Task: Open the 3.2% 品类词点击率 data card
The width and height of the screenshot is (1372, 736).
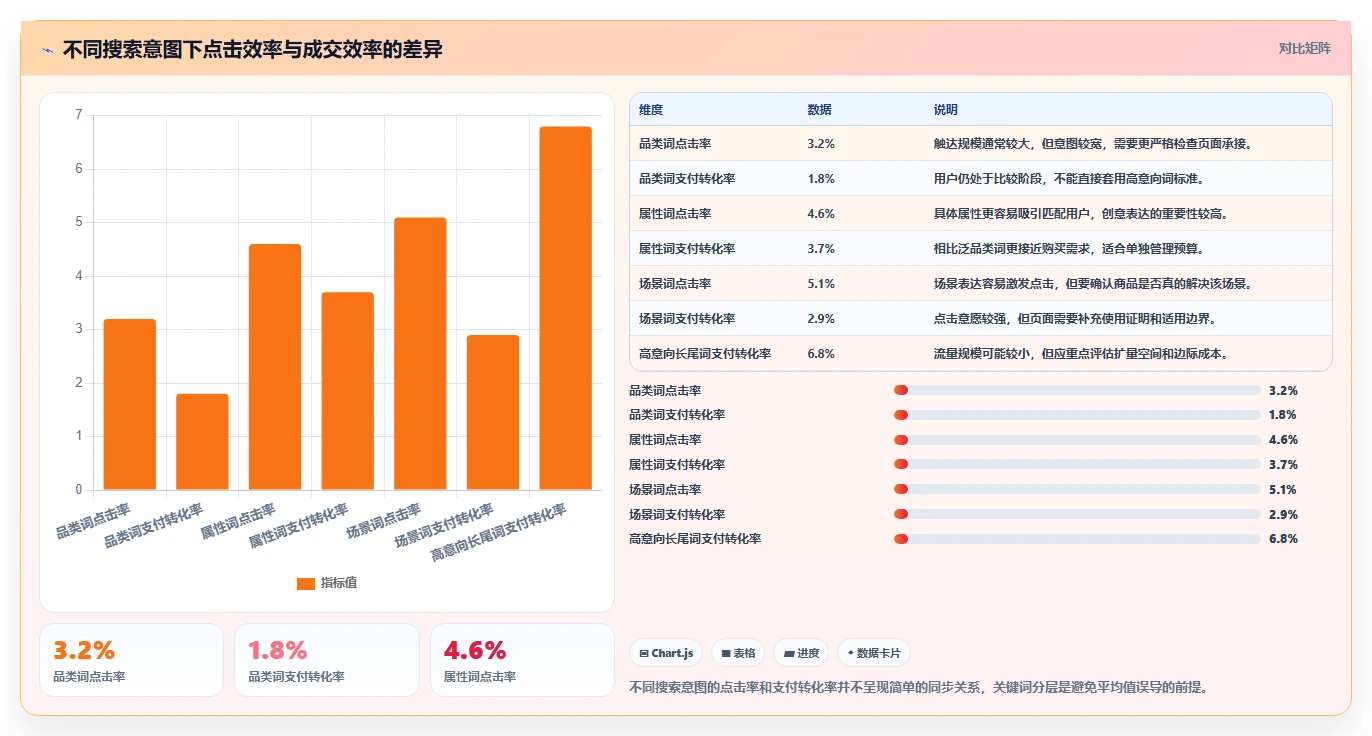Action: [131, 660]
